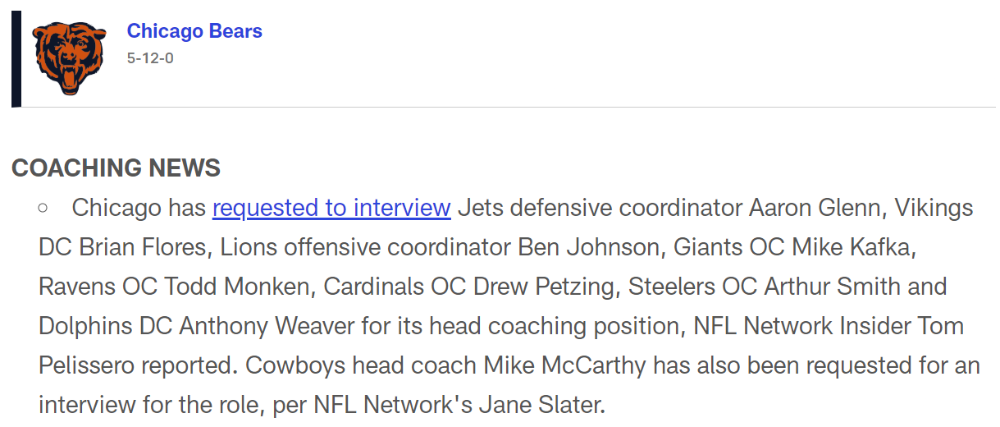This screenshot has height=427, width=1000.
Task: Follow the 'requested to interview' hyperlink
Action: pos(332,208)
